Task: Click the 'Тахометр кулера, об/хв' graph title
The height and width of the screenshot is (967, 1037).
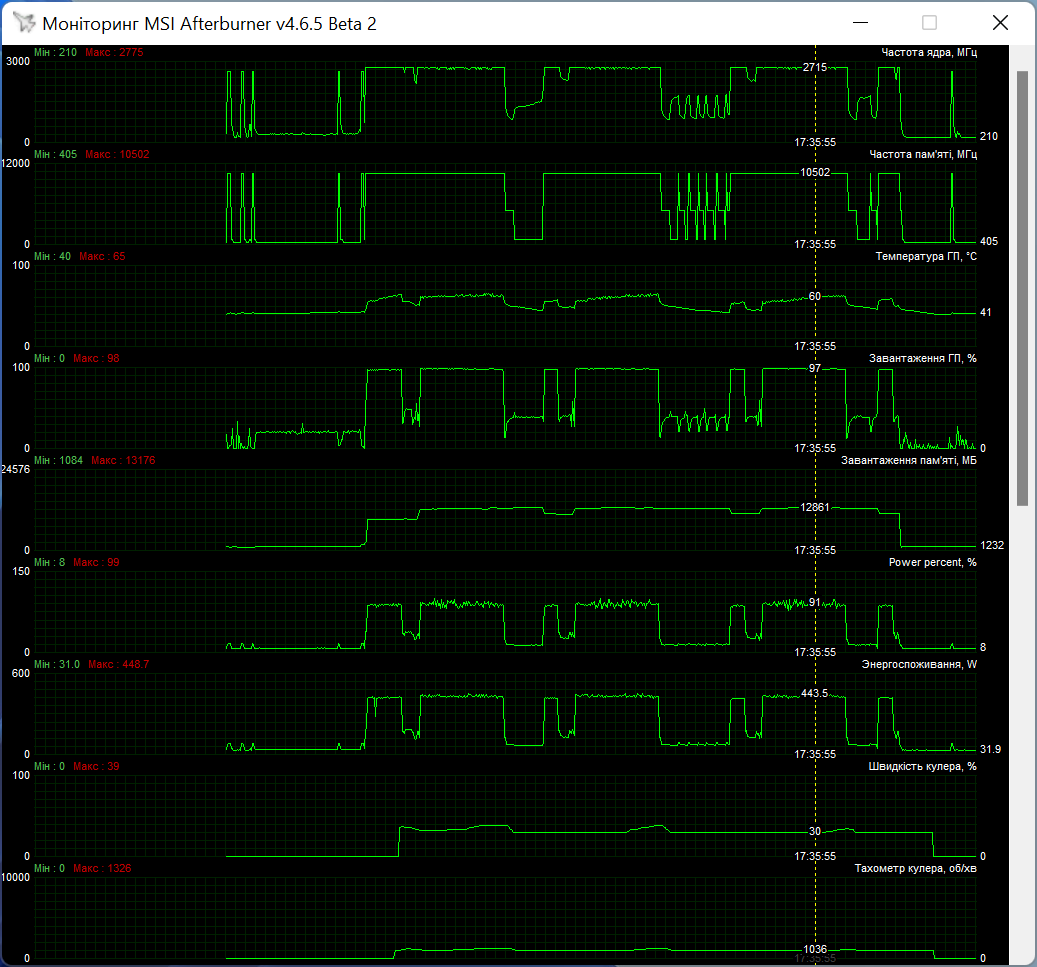Action: pos(915,868)
